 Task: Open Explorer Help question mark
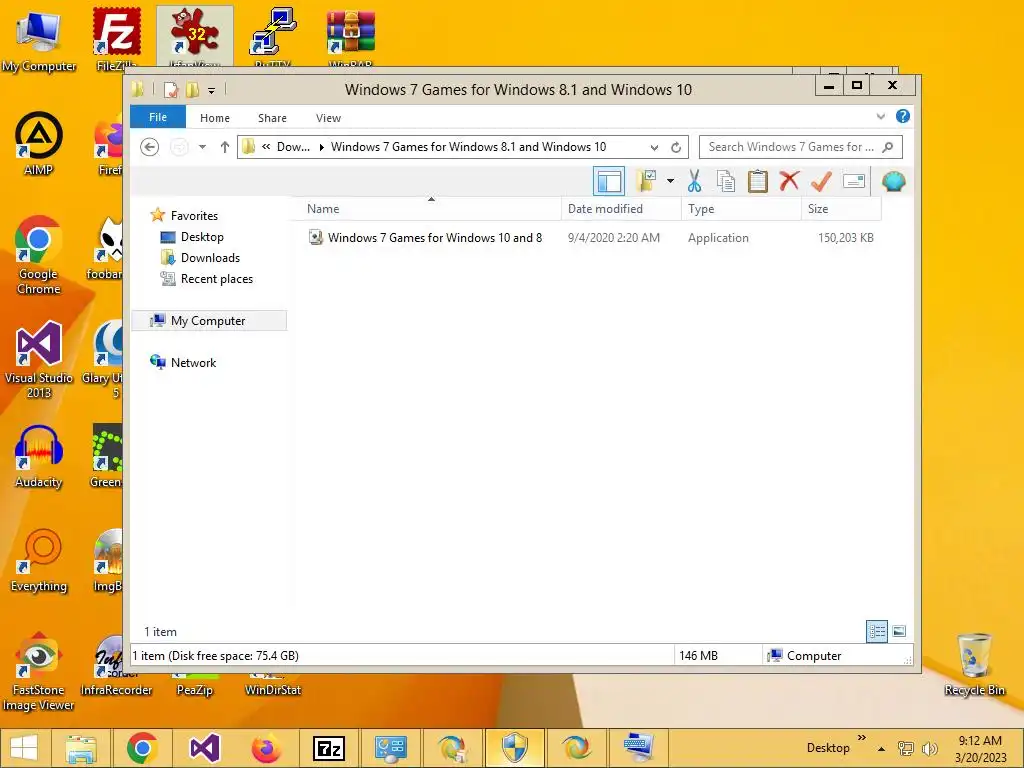pos(903,116)
